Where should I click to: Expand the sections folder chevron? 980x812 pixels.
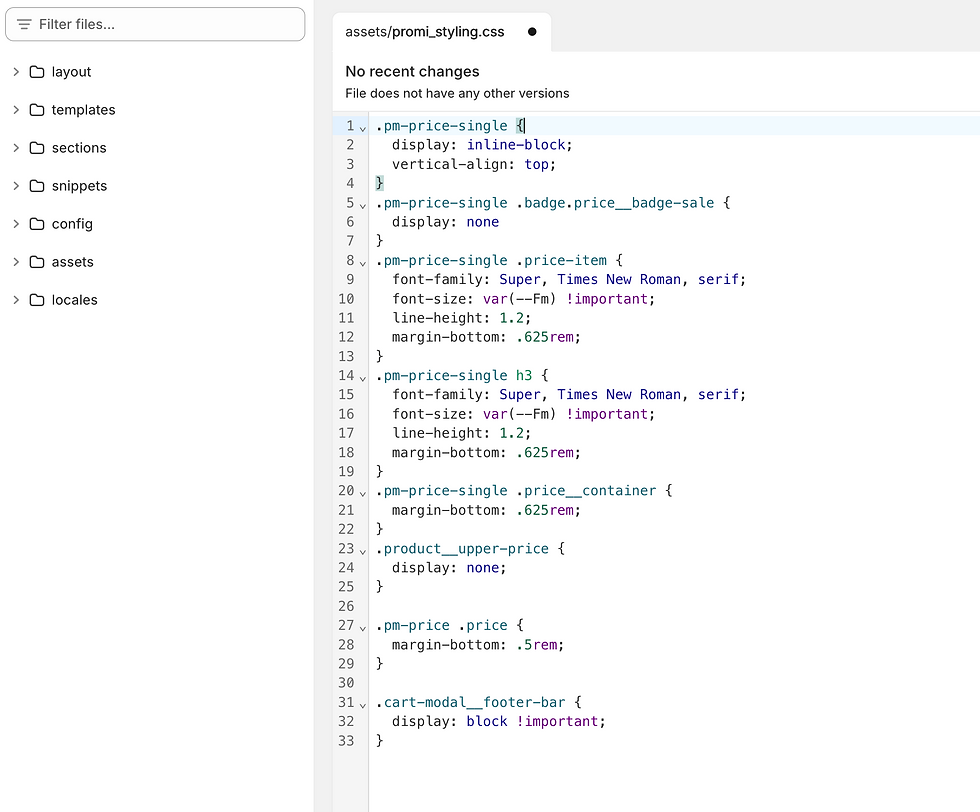[16, 148]
